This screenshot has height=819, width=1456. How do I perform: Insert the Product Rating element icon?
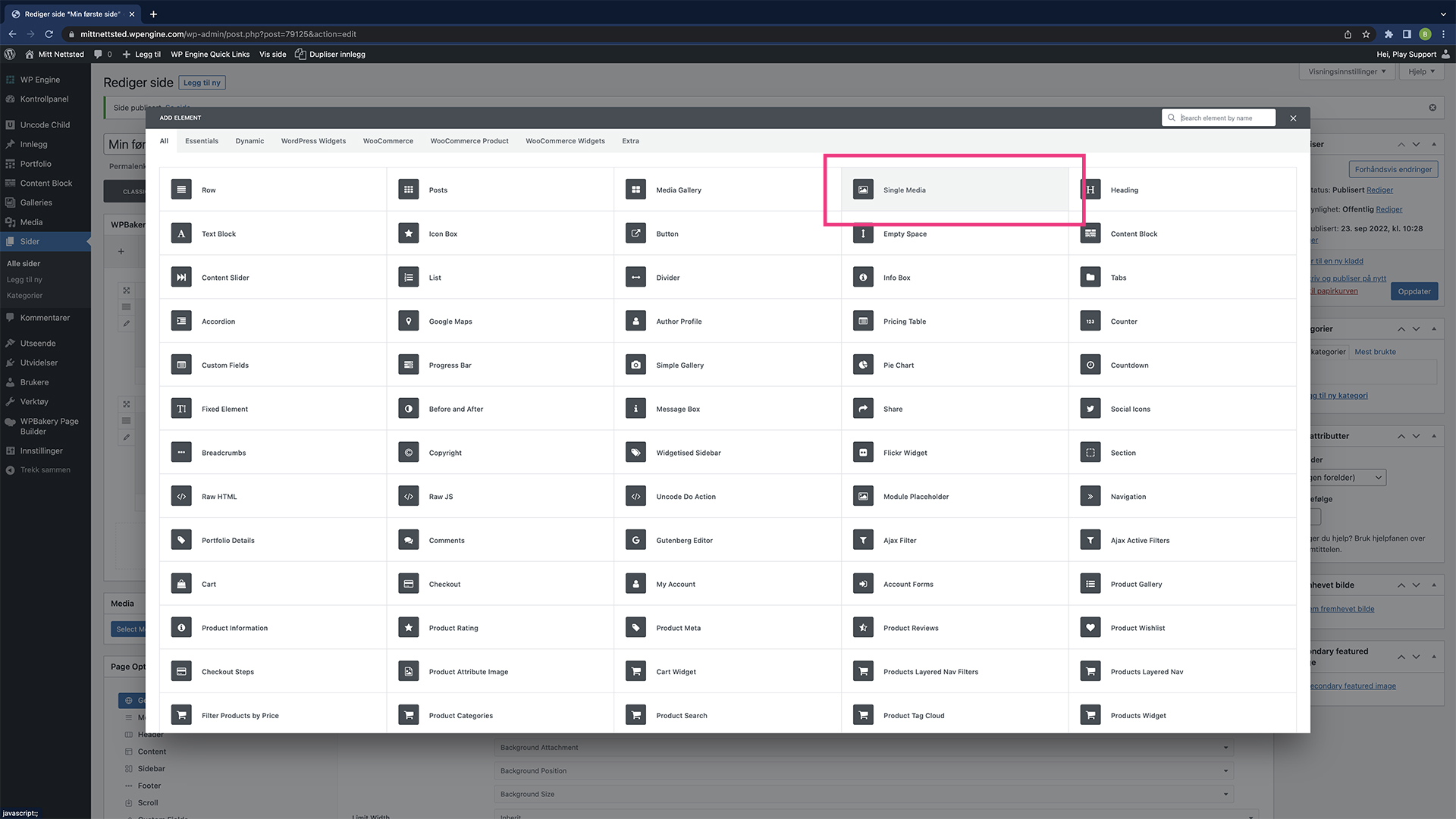[x=409, y=628]
